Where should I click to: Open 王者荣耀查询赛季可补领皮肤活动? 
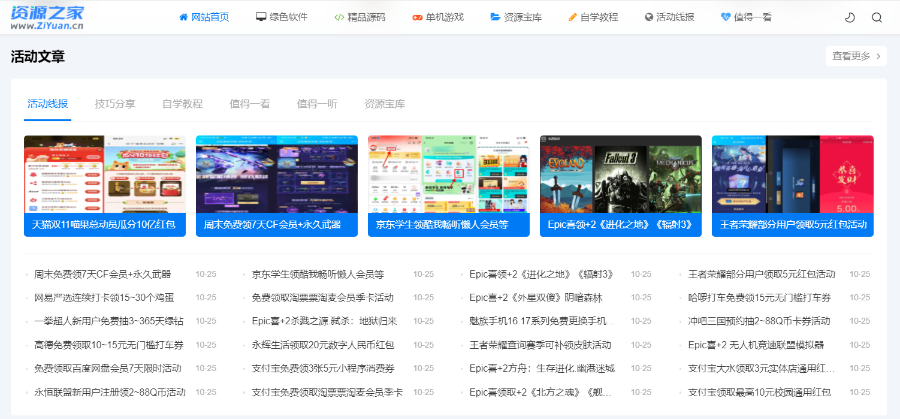[540, 345]
